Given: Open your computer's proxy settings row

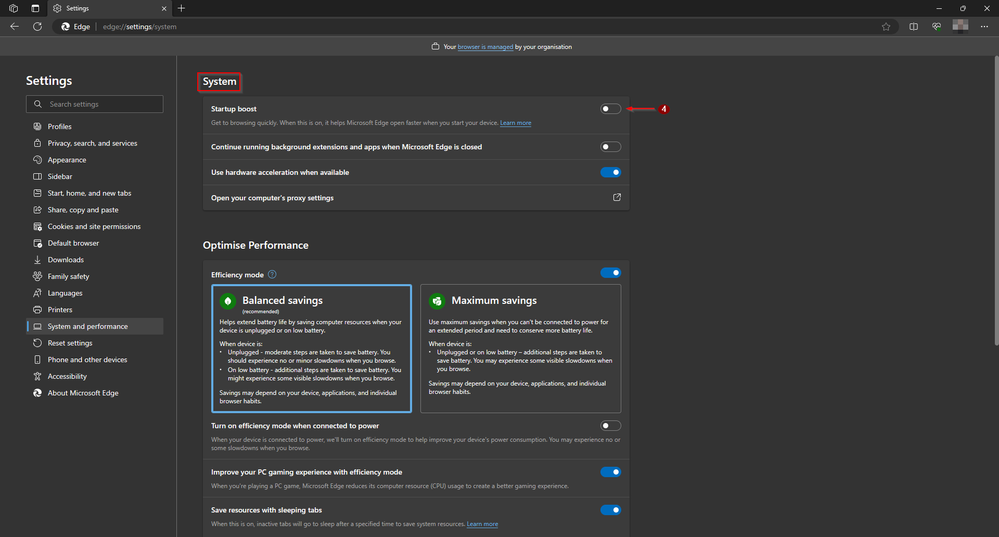Looking at the screenshot, I should 415,198.
